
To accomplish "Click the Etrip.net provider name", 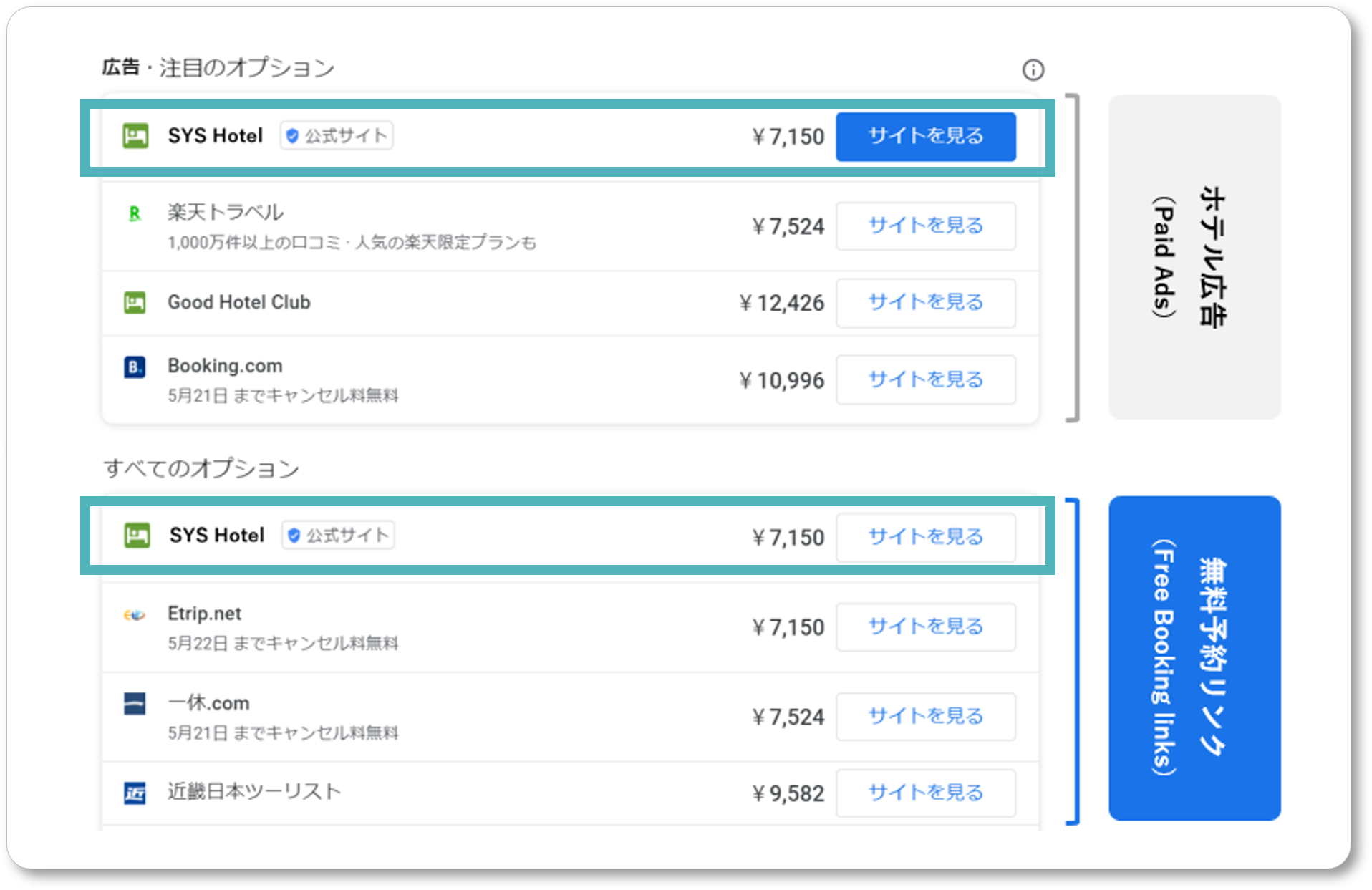I will [204, 614].
